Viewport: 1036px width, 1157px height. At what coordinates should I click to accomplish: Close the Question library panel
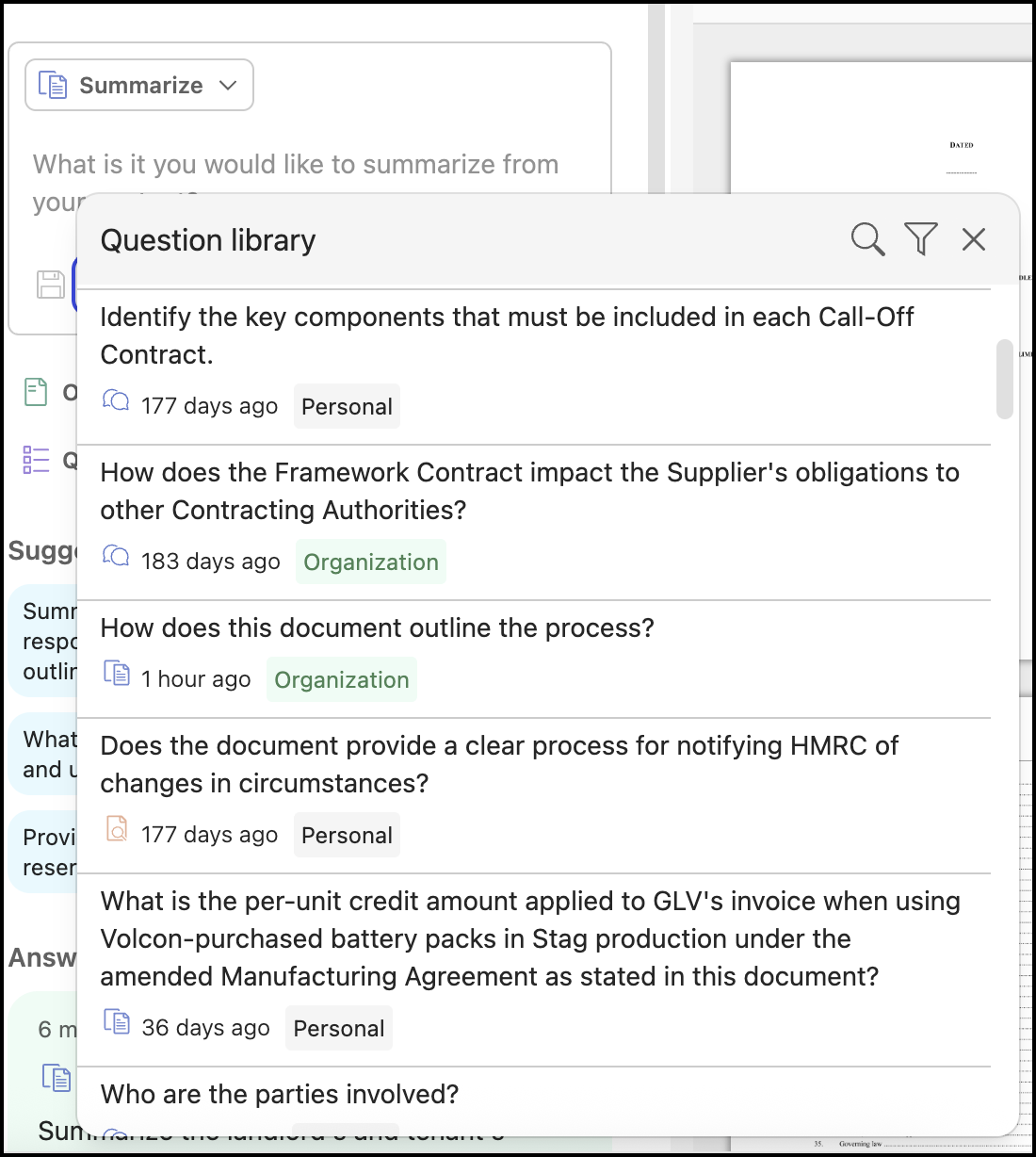click(x=973, y=239)
